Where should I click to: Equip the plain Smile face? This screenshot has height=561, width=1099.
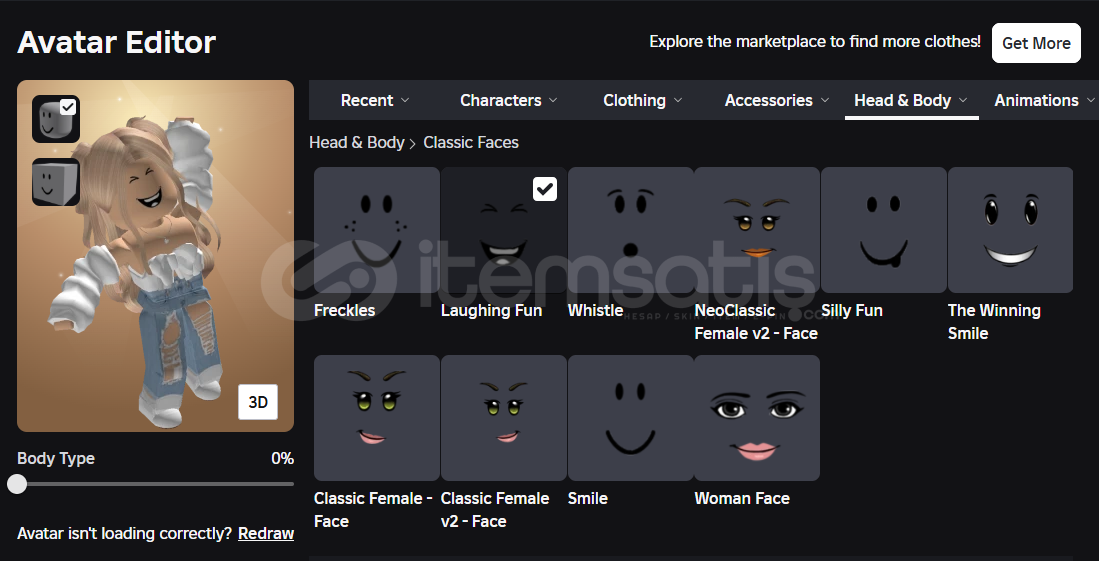tap(631, 418)
